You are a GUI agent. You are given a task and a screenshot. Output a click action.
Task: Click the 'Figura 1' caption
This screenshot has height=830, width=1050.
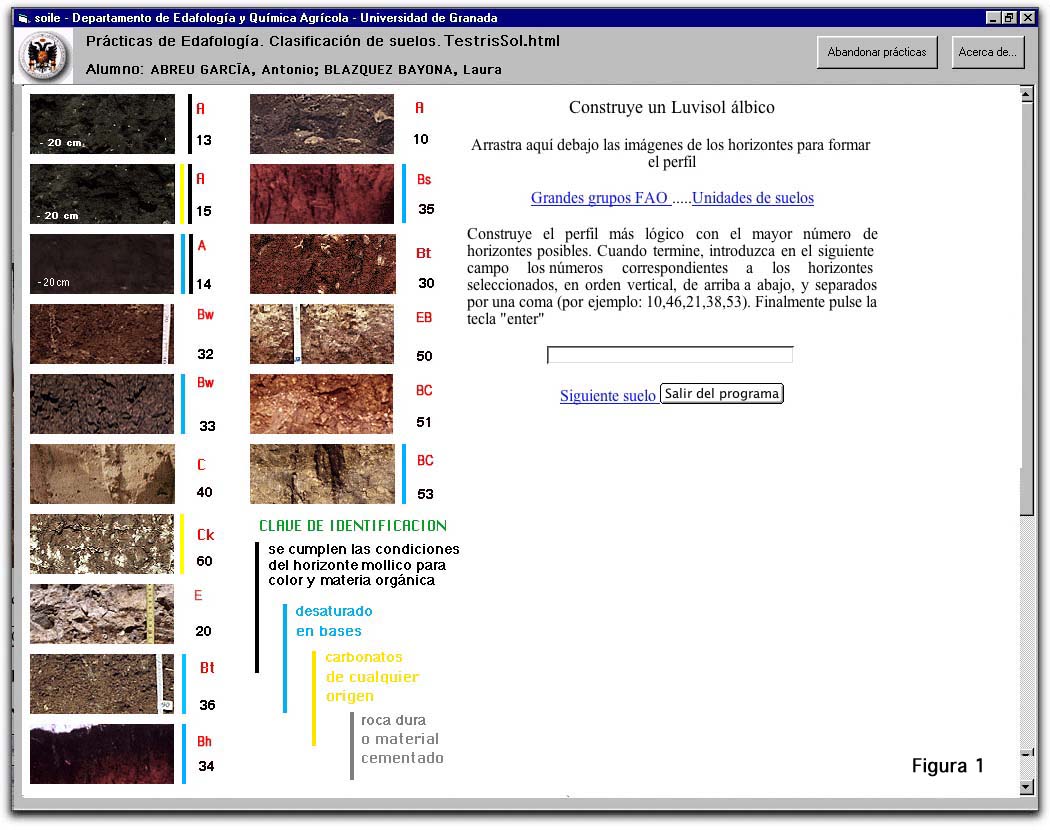948,766
